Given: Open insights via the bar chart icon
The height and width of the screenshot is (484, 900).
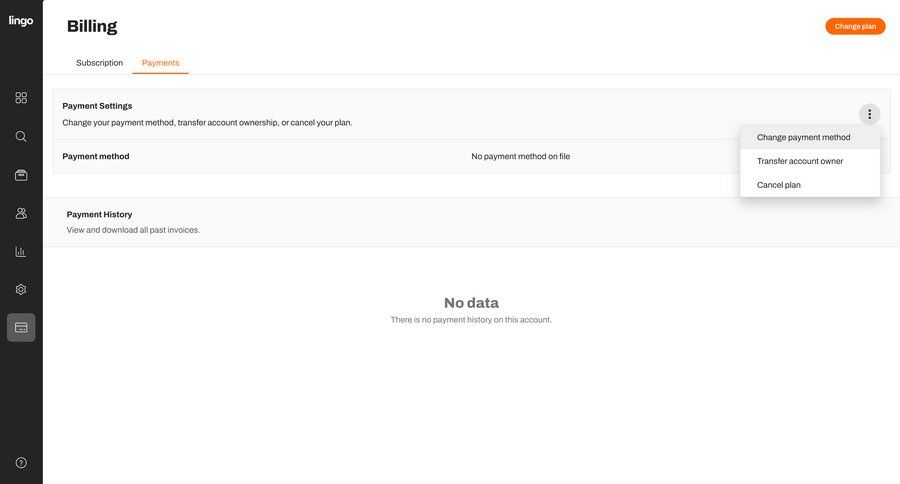Looking at the screenshot, I should [21, 251].
